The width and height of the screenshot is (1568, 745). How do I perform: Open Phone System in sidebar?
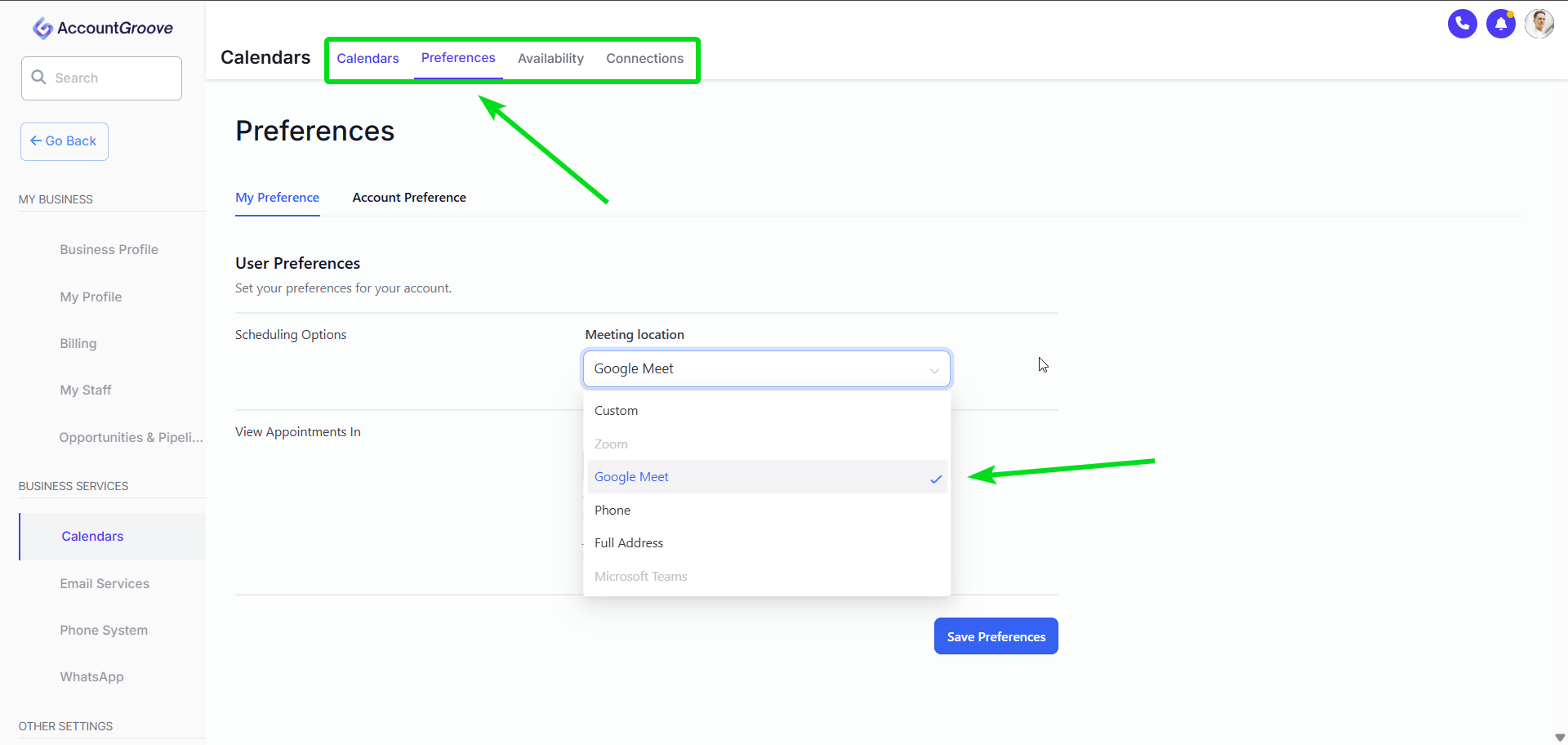coord(104,631)
